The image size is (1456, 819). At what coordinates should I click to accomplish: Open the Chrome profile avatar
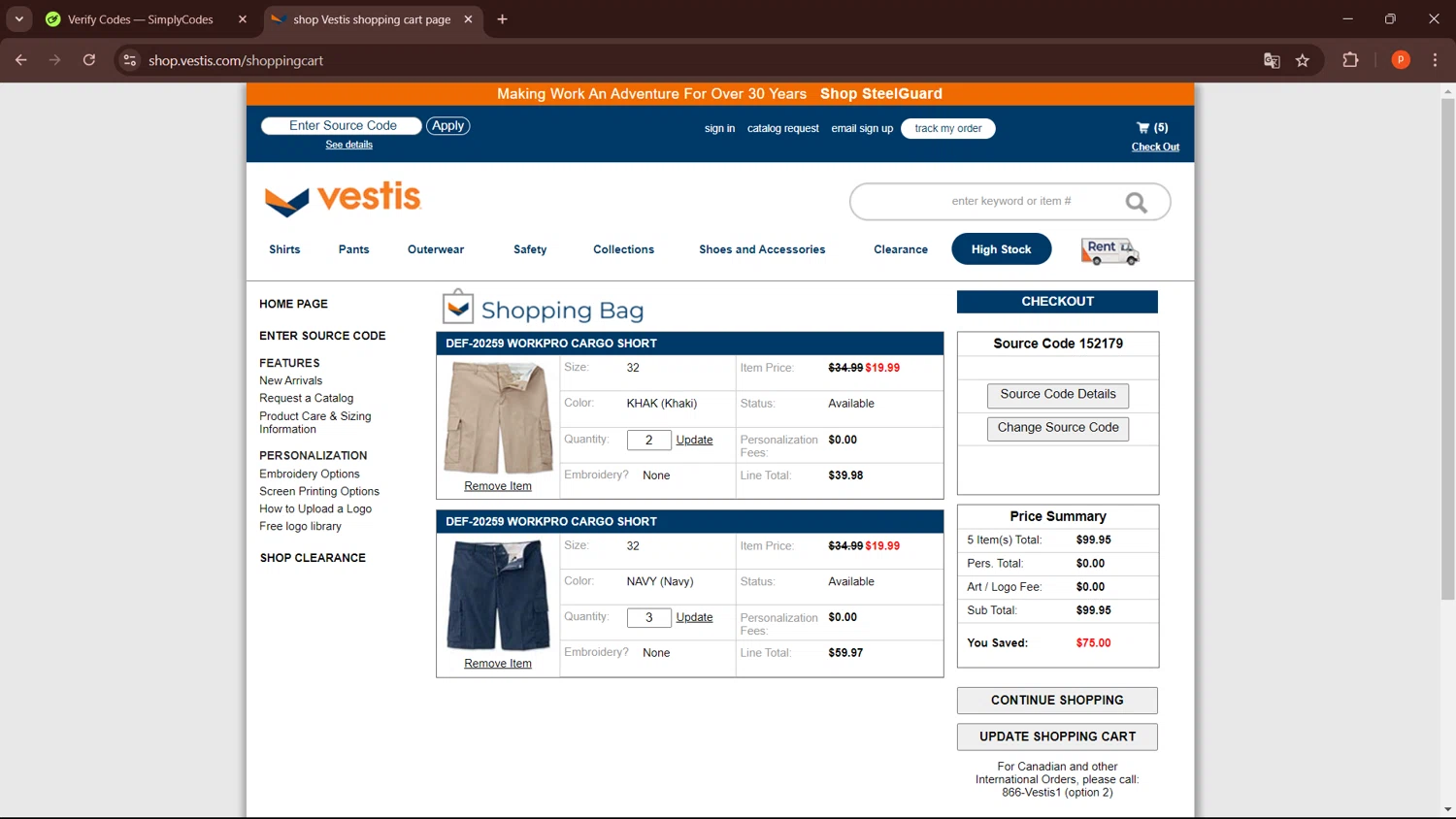pyautogui.click(x=1401, y=60)
